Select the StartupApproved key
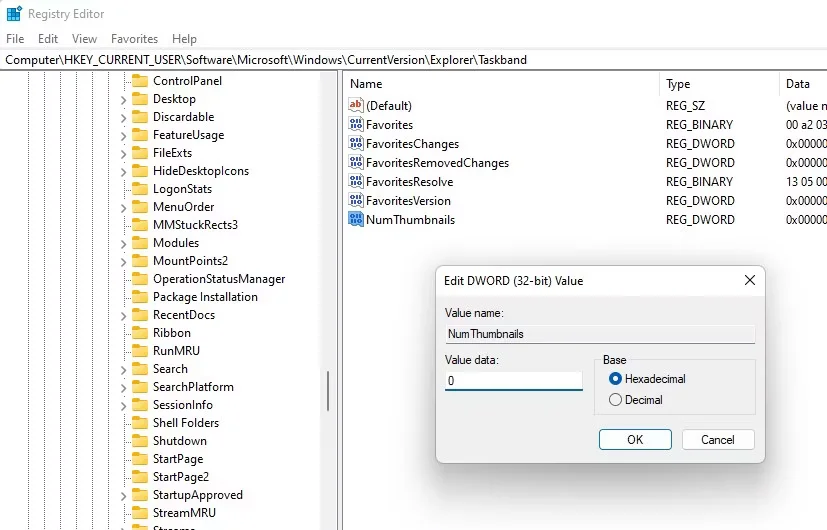 pos(198,495)
